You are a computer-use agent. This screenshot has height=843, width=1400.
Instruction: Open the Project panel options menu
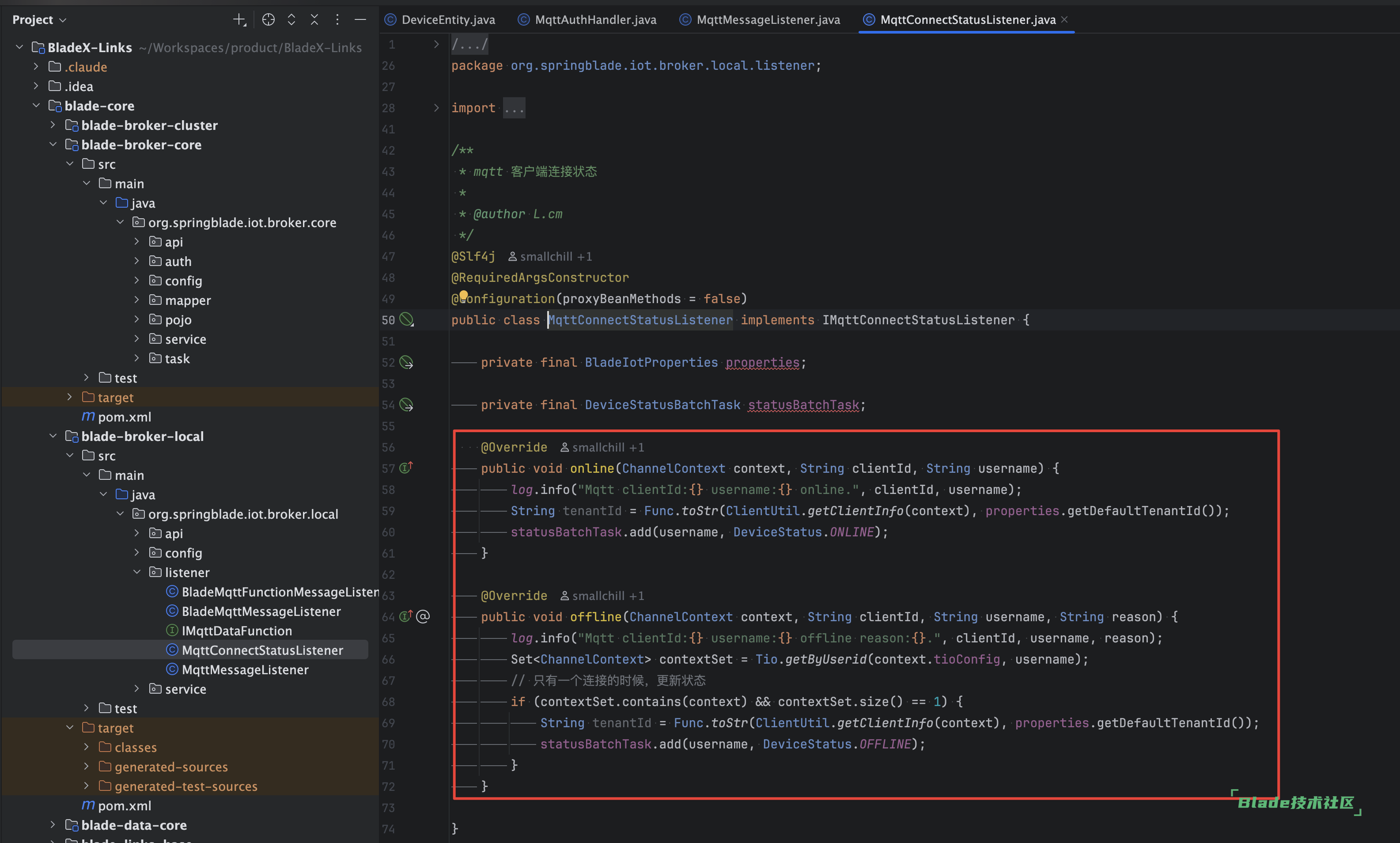(x=337, y=20)
